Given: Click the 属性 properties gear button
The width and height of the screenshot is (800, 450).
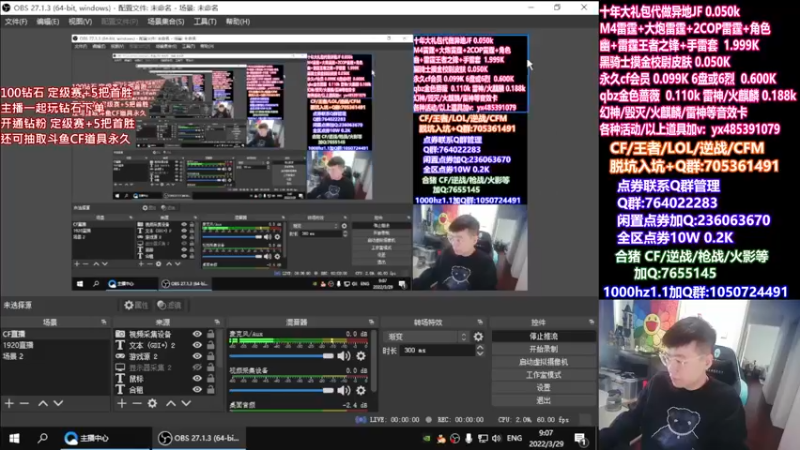Looking at the screenshot, I should point(136,305).
